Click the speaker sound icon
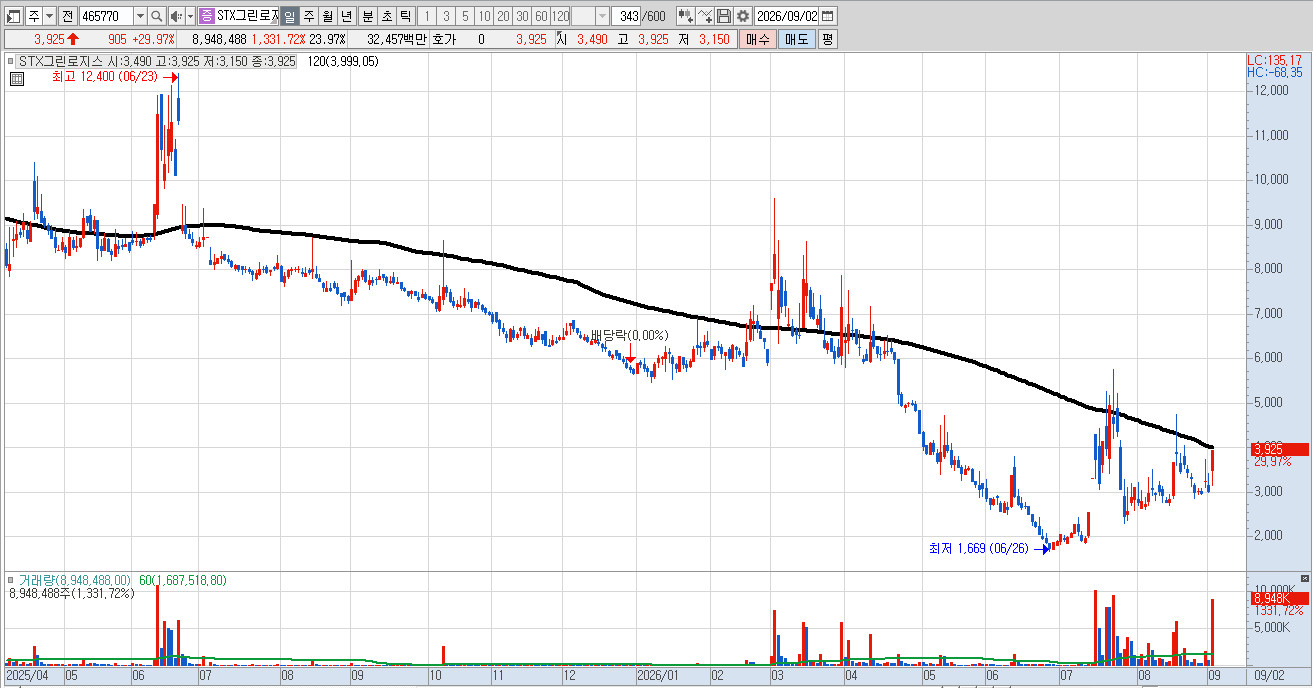This screenshot has width=1313, height=688. click(x=176, y=16)
